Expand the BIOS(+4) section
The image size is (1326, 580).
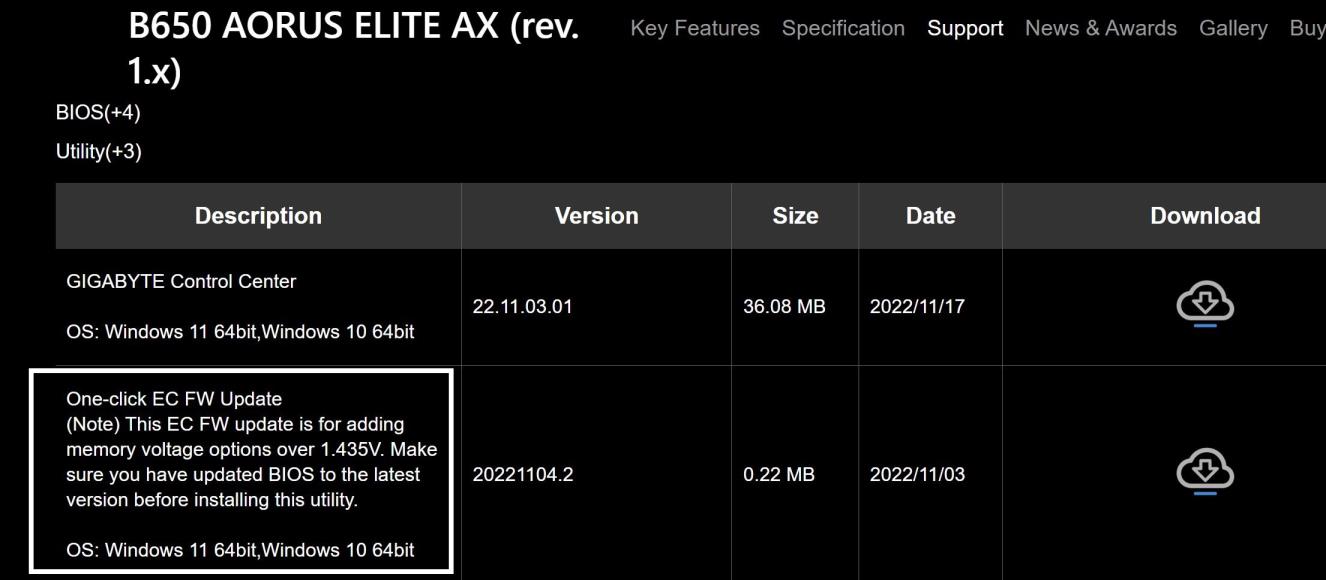click(x=98, y=113)
